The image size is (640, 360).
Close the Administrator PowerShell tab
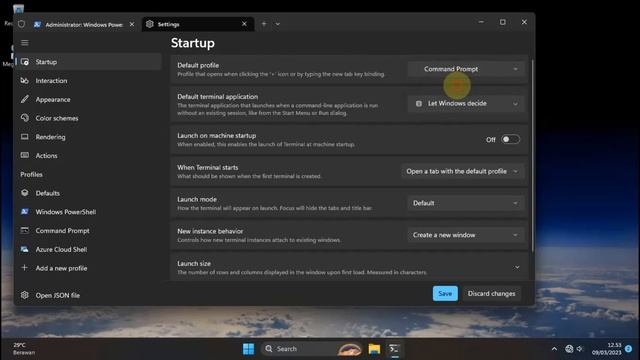[132, 24]
